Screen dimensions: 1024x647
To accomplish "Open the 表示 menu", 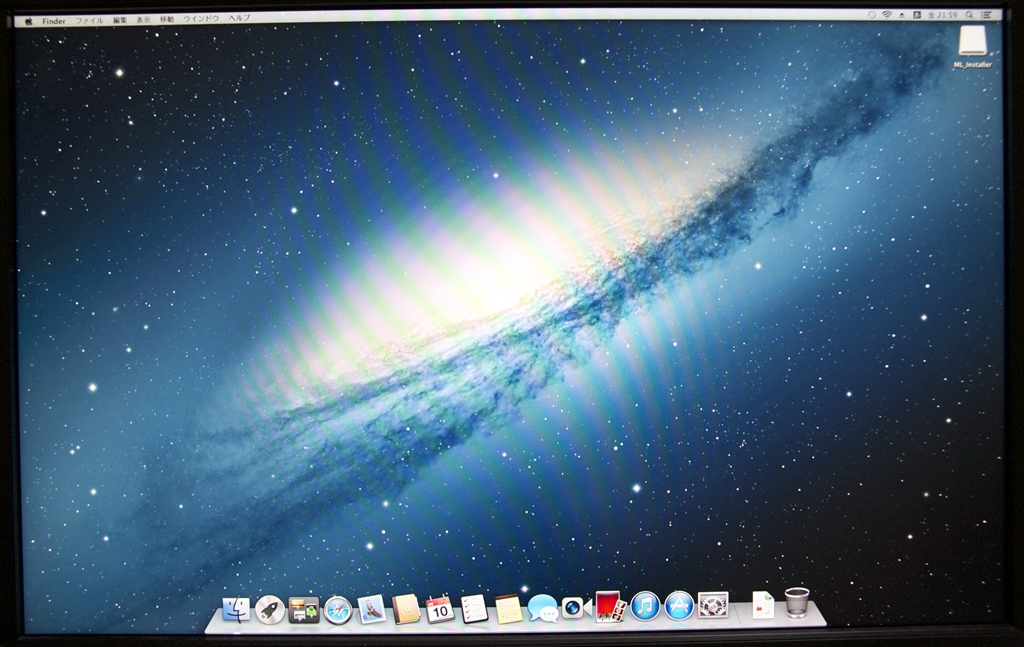I will [x=143, y=20].
